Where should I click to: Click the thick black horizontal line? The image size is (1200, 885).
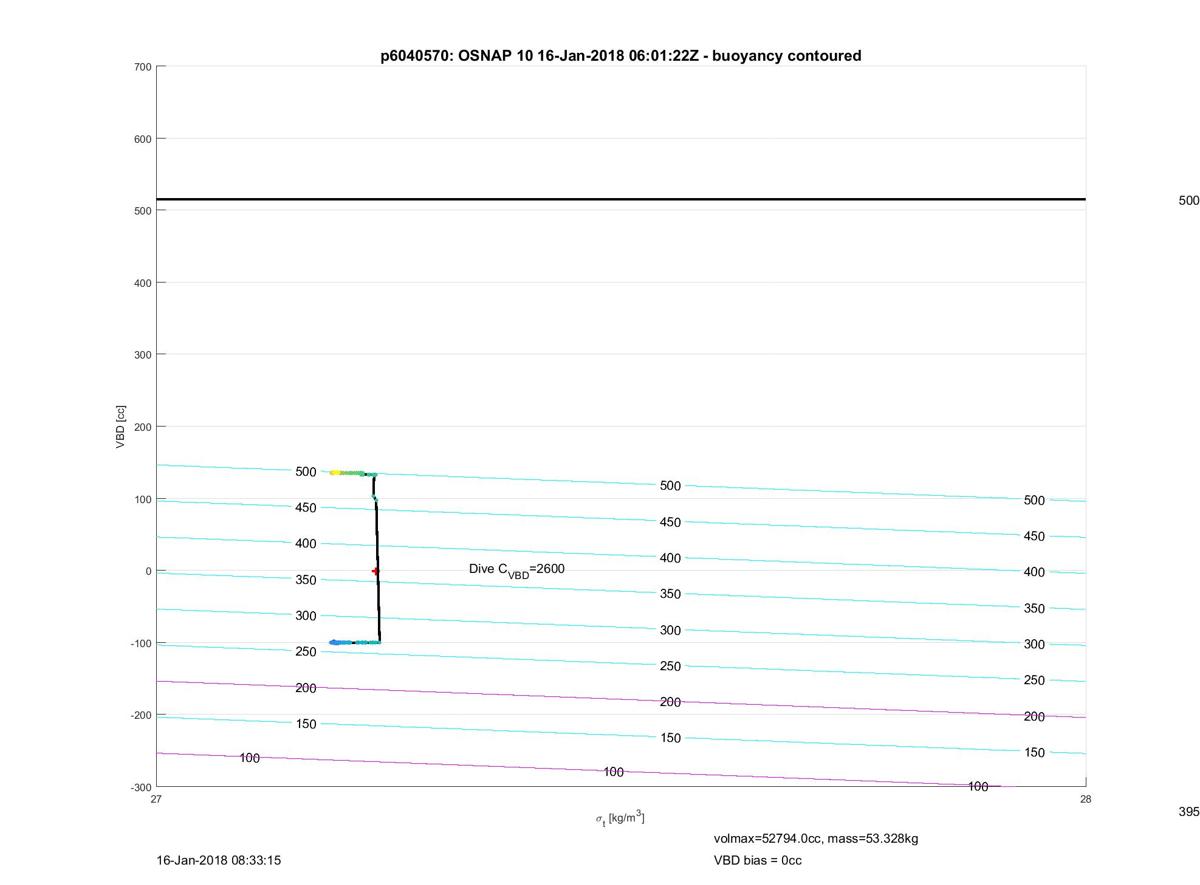click(621, 199)
